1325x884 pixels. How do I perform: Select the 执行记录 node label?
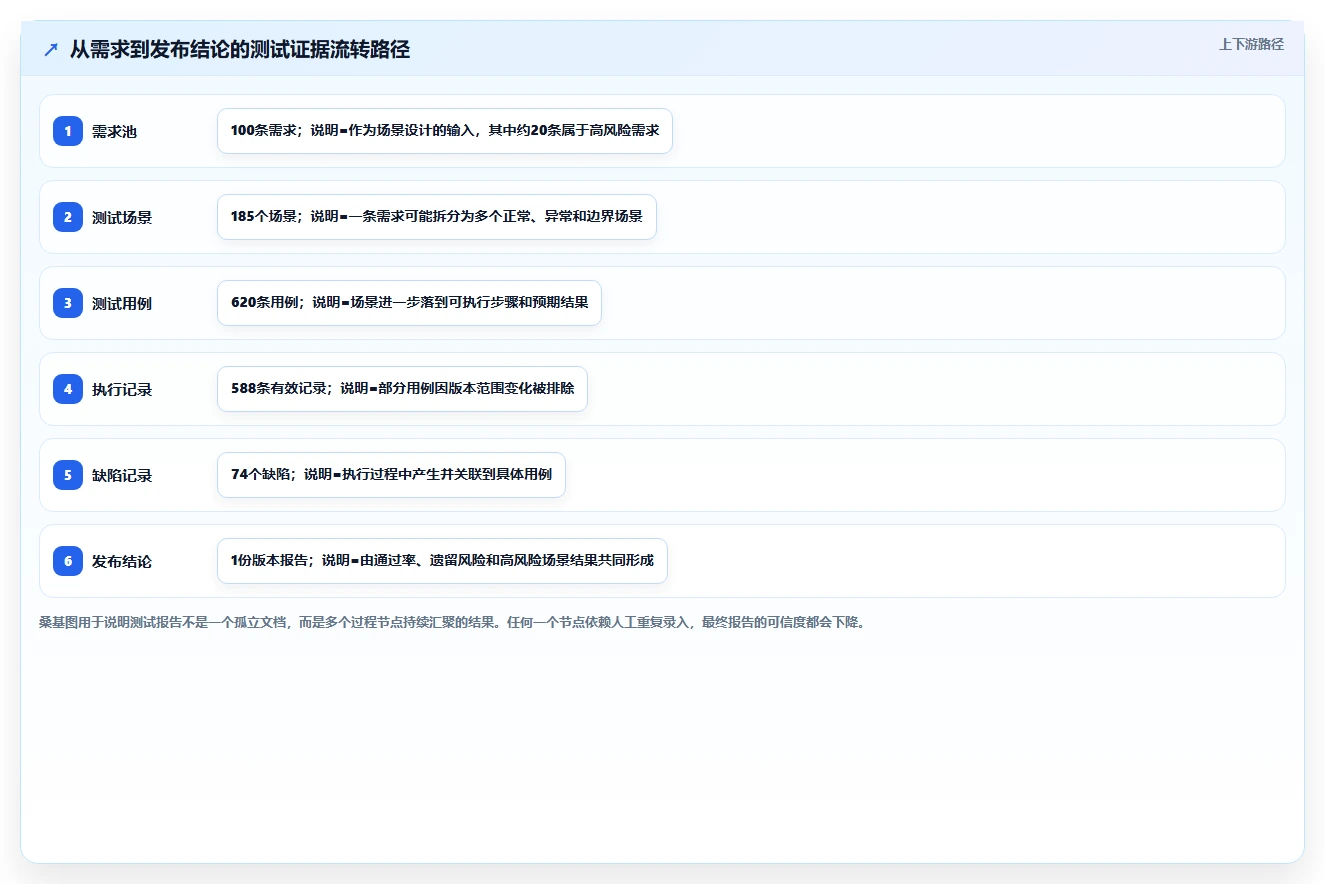point(122,389)
